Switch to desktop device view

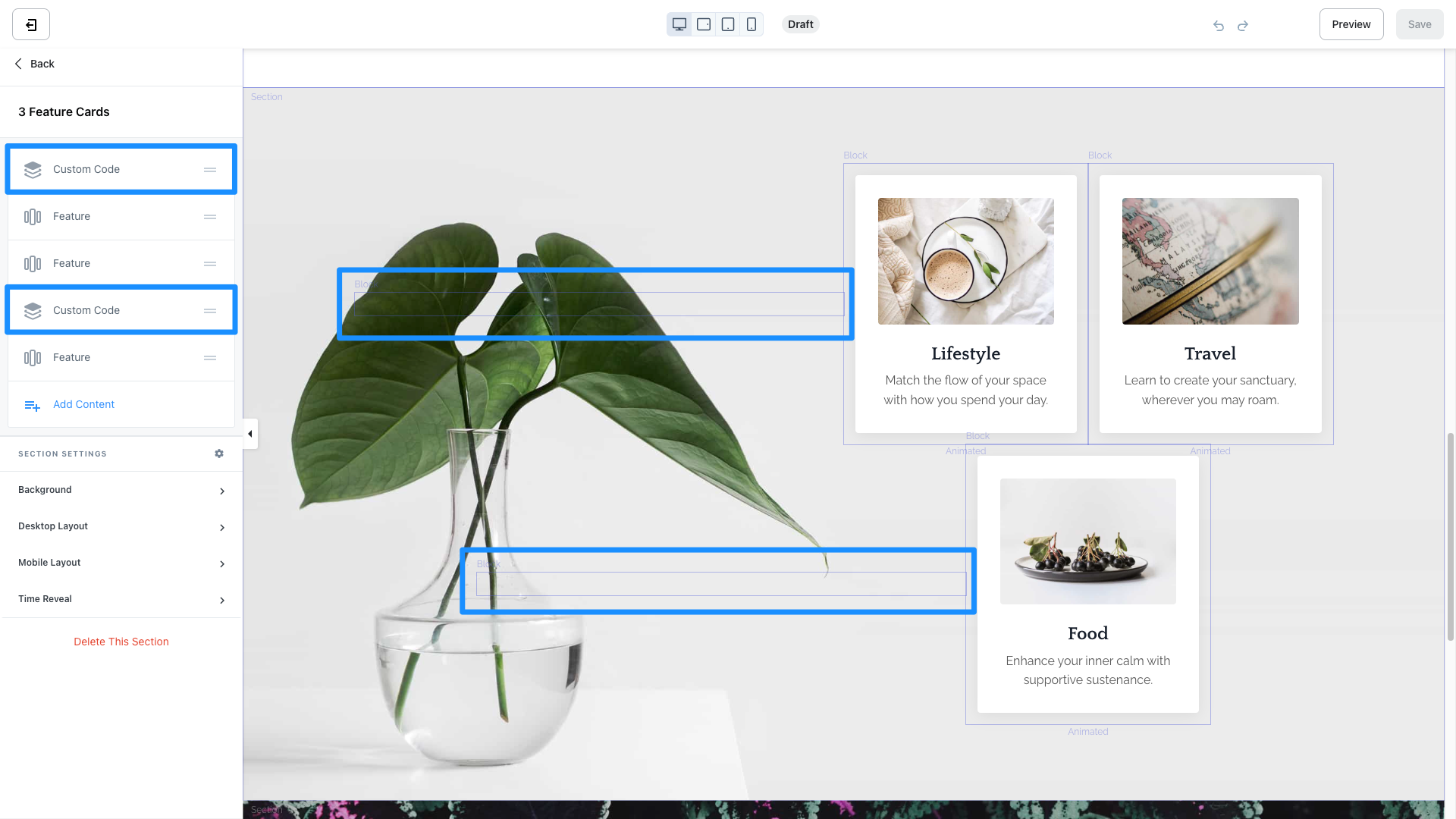tap(679, 24)
